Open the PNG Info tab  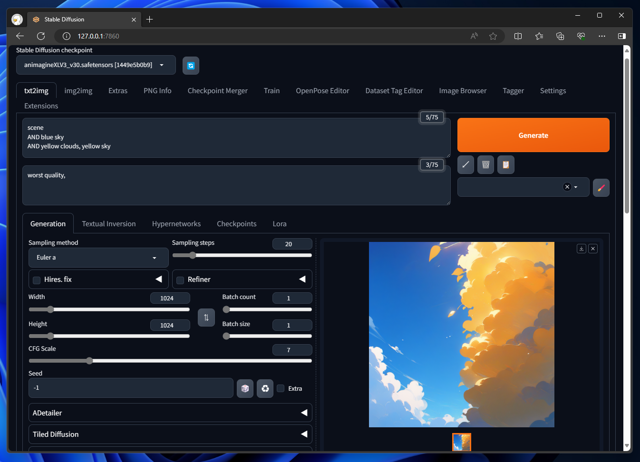tap(158, 91)
